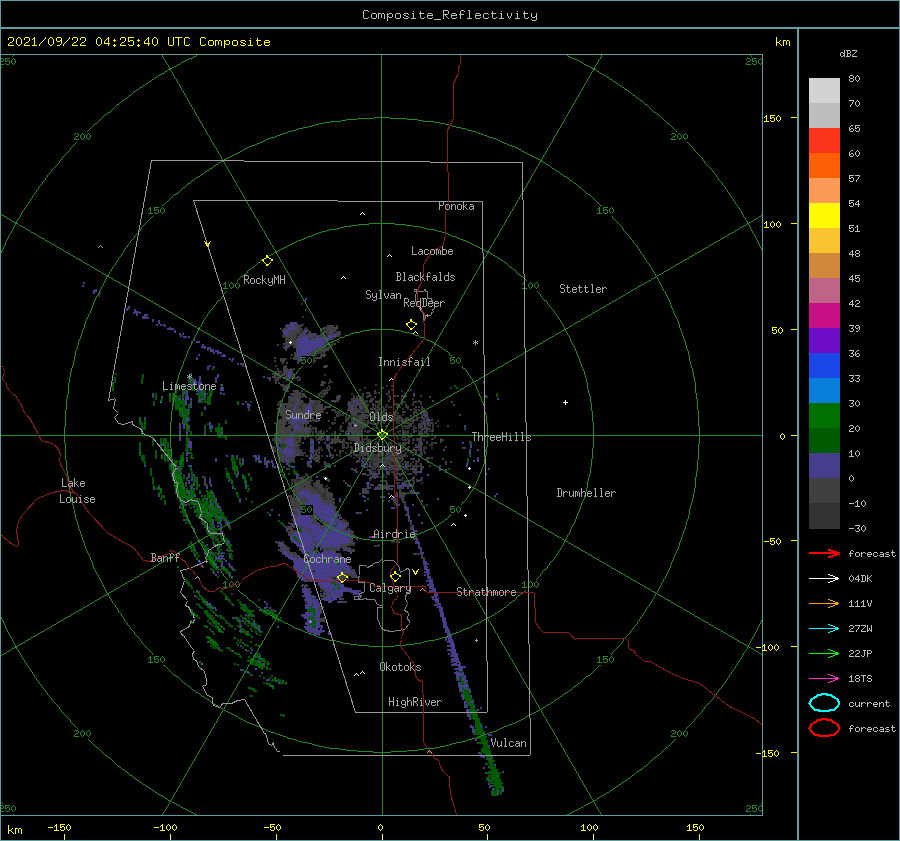
Task: Click the Limestone label
Action: pyautogui.click(x=189, y=386)
